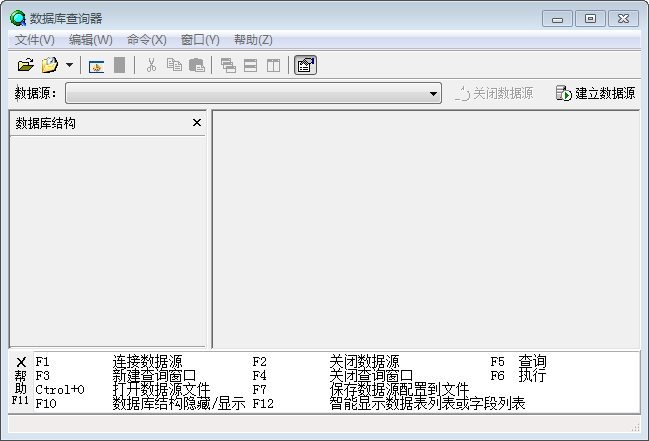
Task: Click the open folder icon in toolbar
Action: point(26,66)
